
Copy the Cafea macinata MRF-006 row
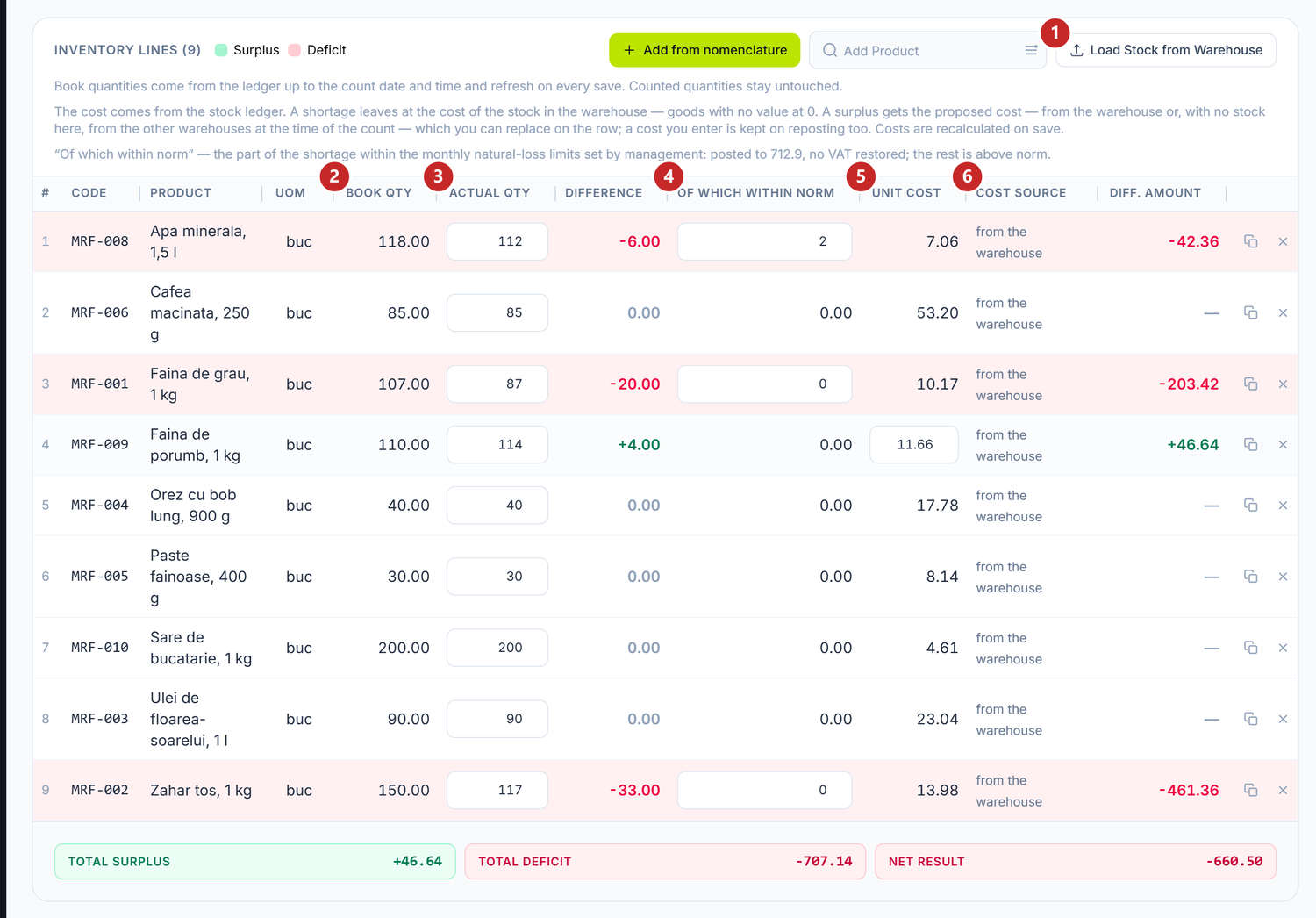click(x=1251, y=312)
